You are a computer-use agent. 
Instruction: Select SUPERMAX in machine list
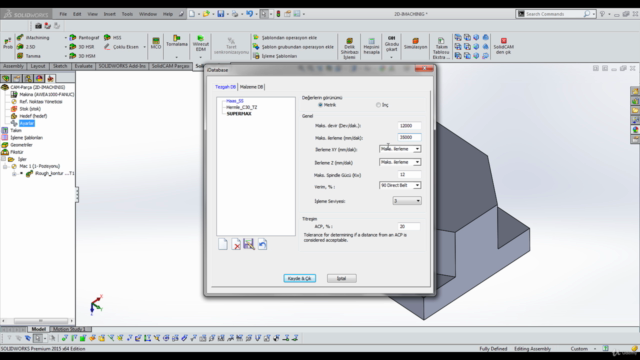[x=239, y=113]
